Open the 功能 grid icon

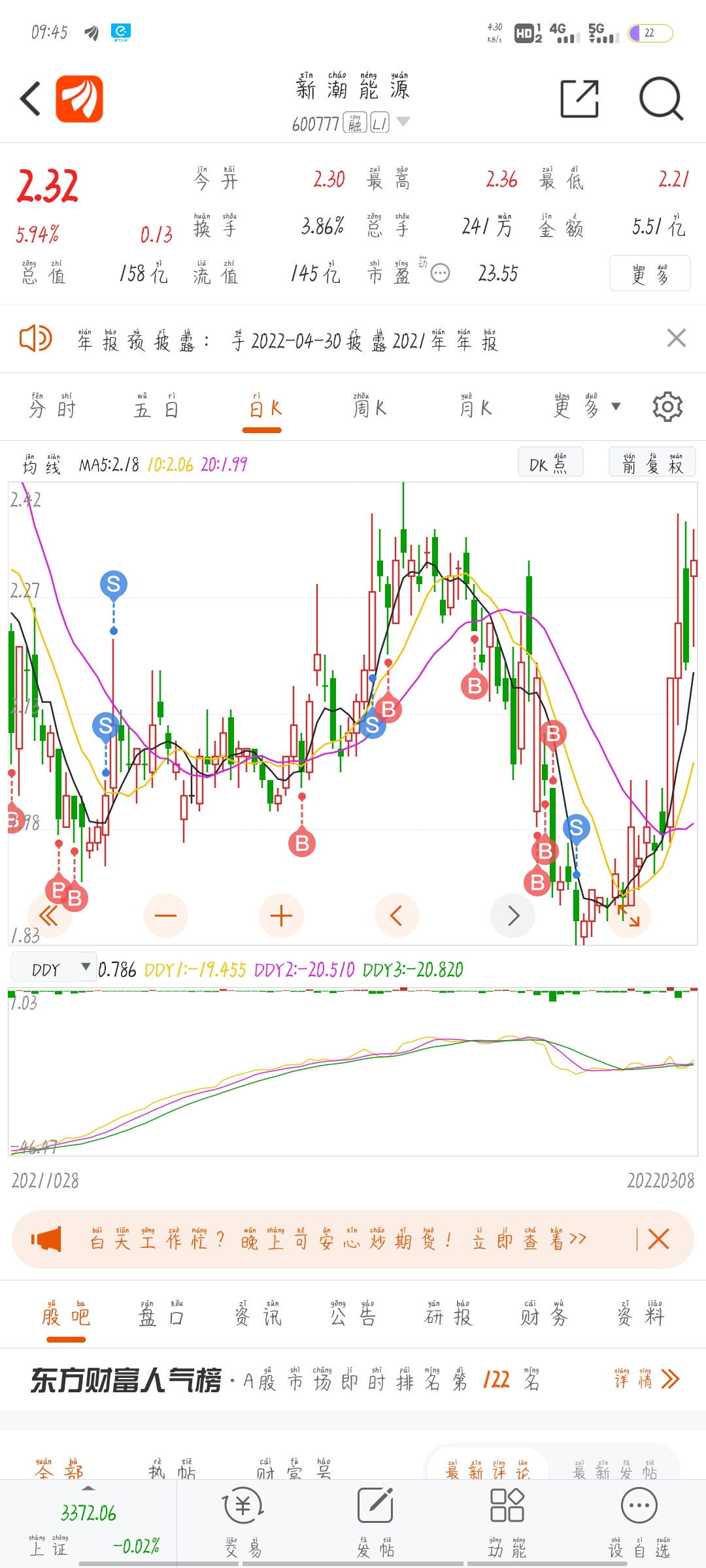click(x=507, y=1524)
